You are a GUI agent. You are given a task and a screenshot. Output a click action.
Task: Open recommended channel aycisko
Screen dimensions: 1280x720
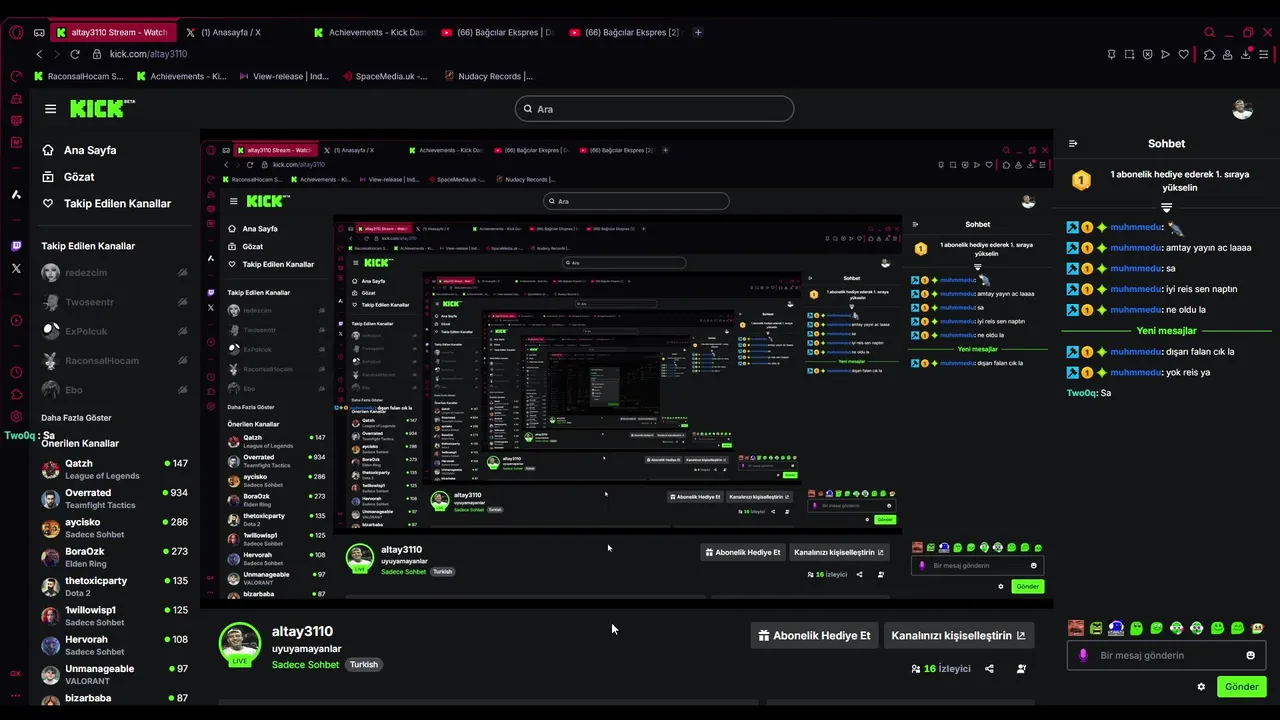tap(115, 528)
